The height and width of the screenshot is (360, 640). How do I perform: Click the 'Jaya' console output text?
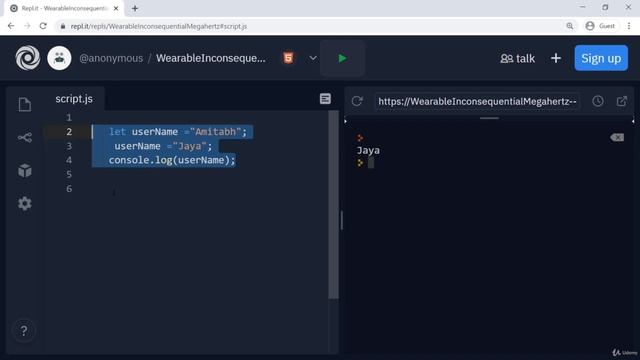[368, 150]
